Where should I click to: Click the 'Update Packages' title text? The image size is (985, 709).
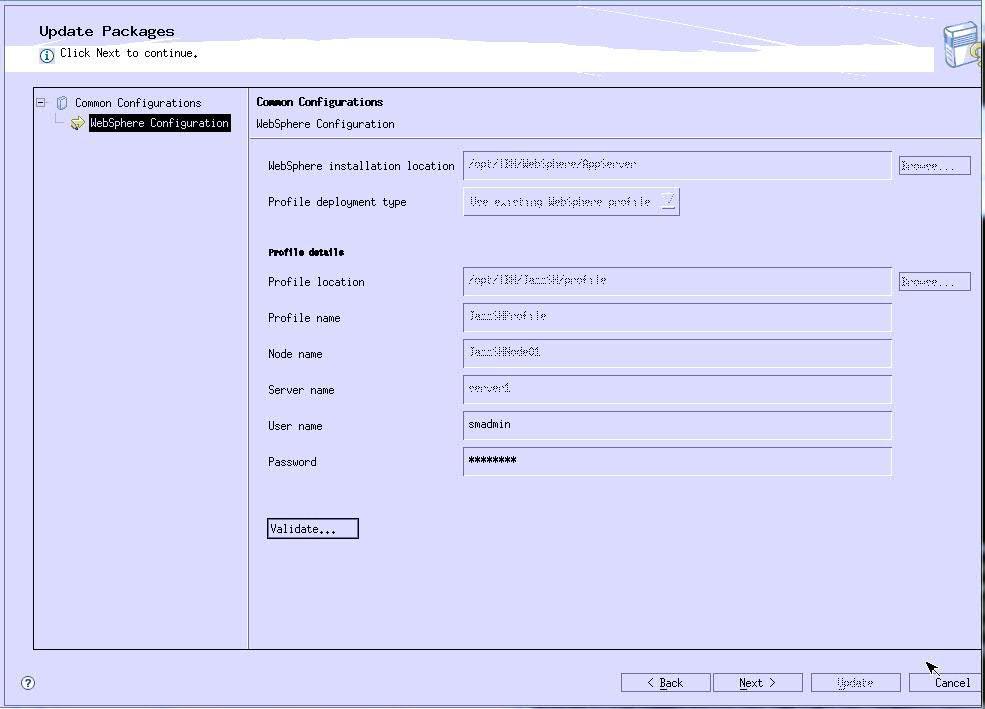[x=107, y=31]
